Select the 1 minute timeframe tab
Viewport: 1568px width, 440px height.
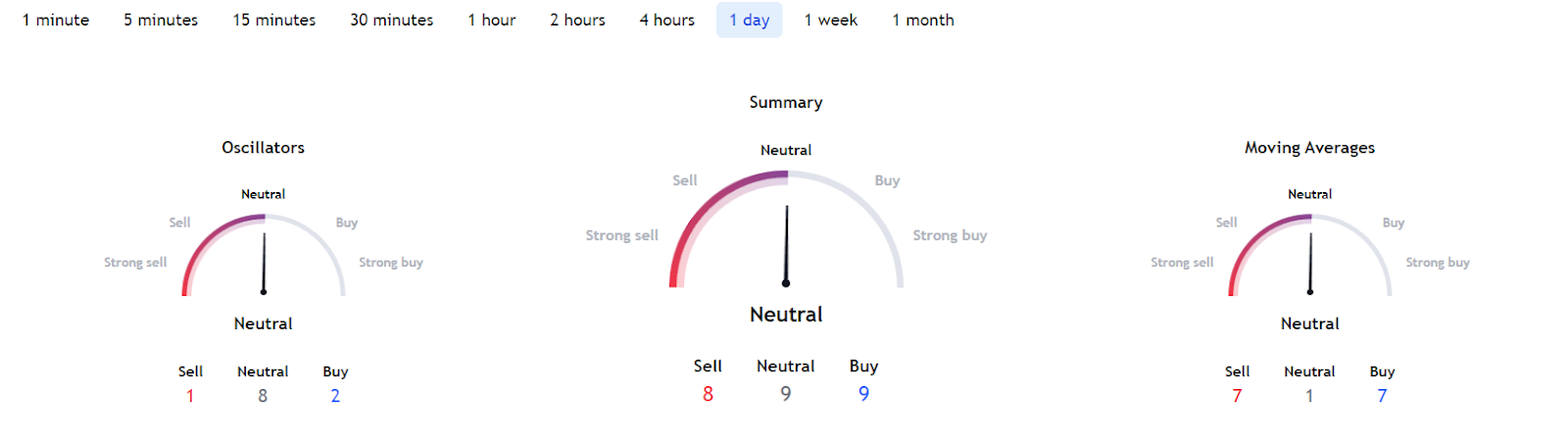[56, 20]
